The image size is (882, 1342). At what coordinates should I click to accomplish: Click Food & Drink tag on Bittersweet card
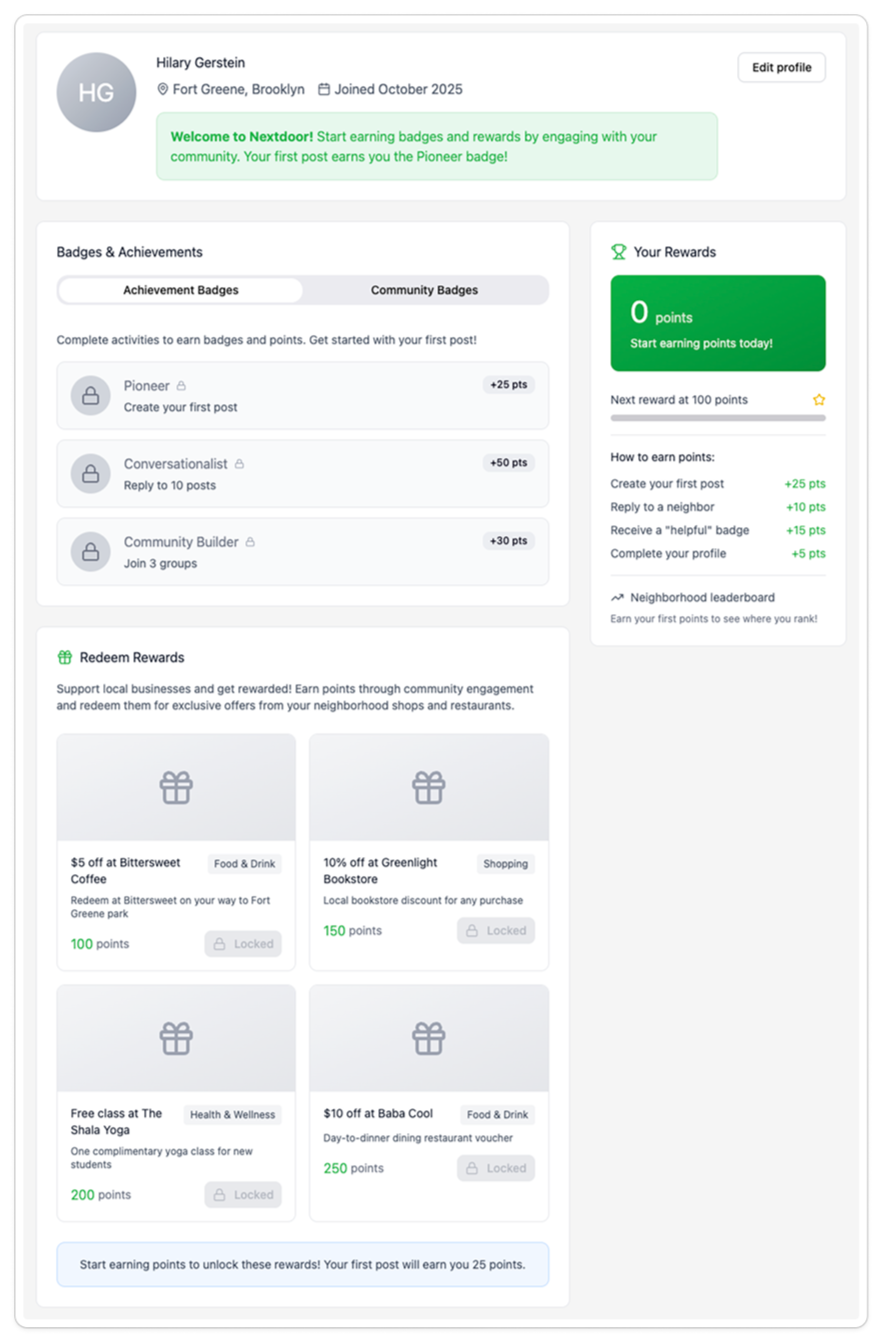[245, 864]
